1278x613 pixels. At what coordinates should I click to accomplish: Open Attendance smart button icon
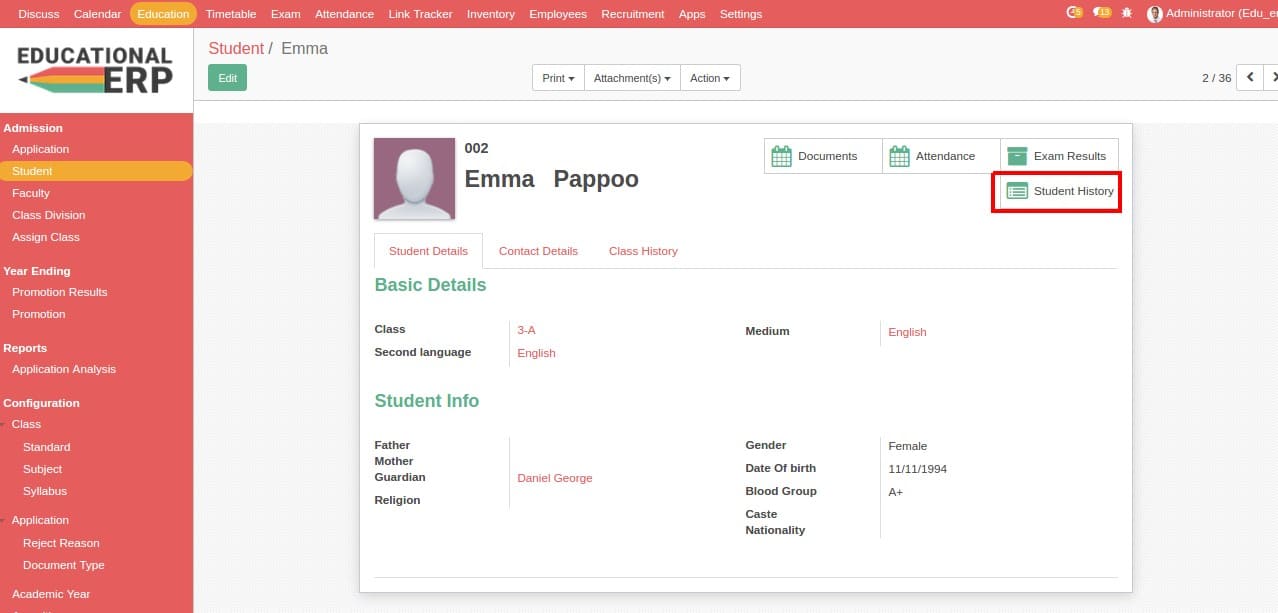[899, 156]
